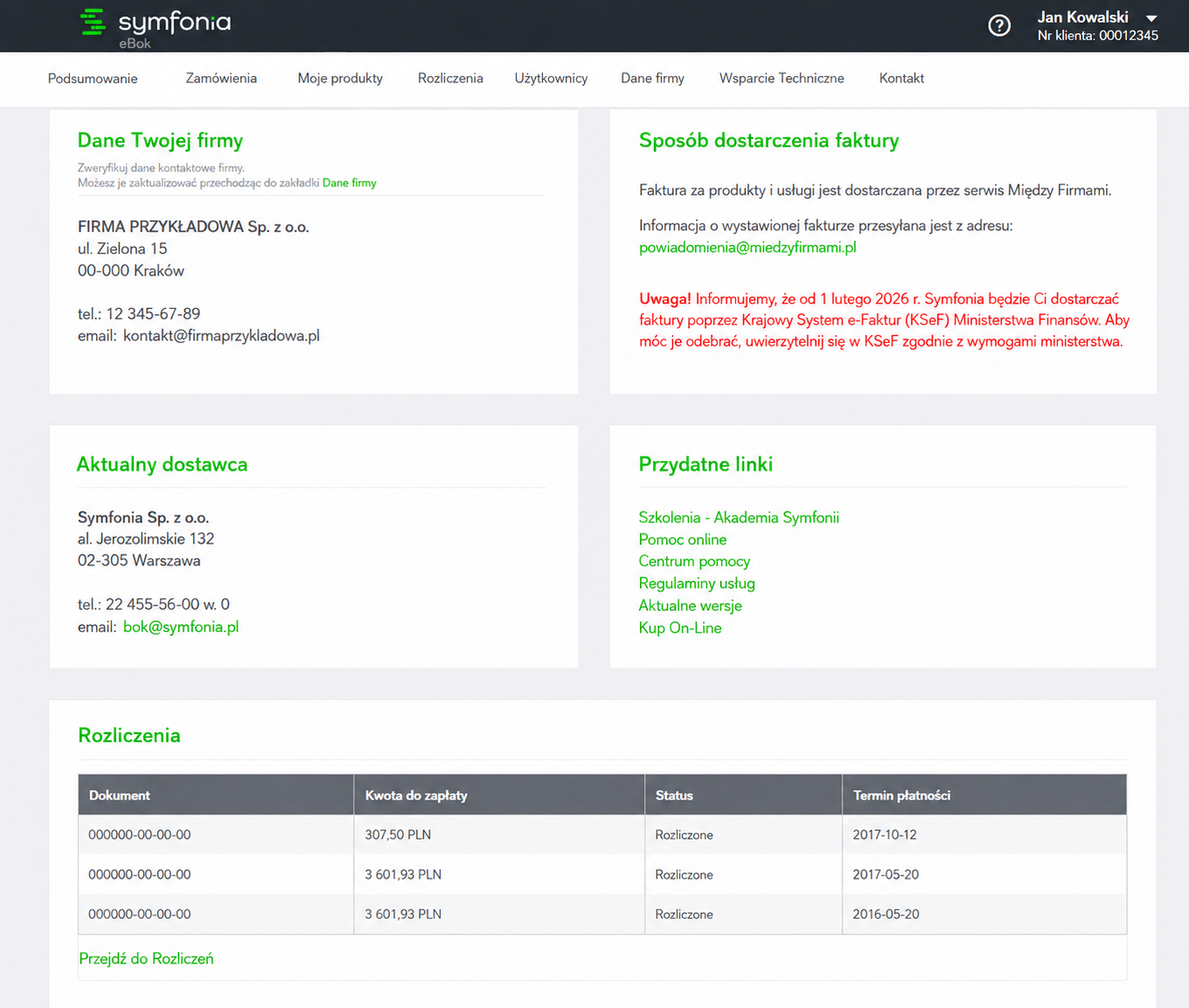1189x1008 pixels.
Task: Click the Symfonia Sp. z o.o. supplier name
Action: [x=143, y=518]
